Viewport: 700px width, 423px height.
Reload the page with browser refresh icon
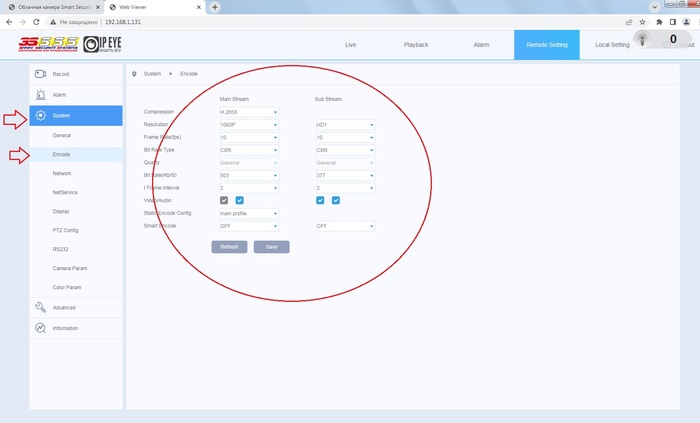click(37, 21)
